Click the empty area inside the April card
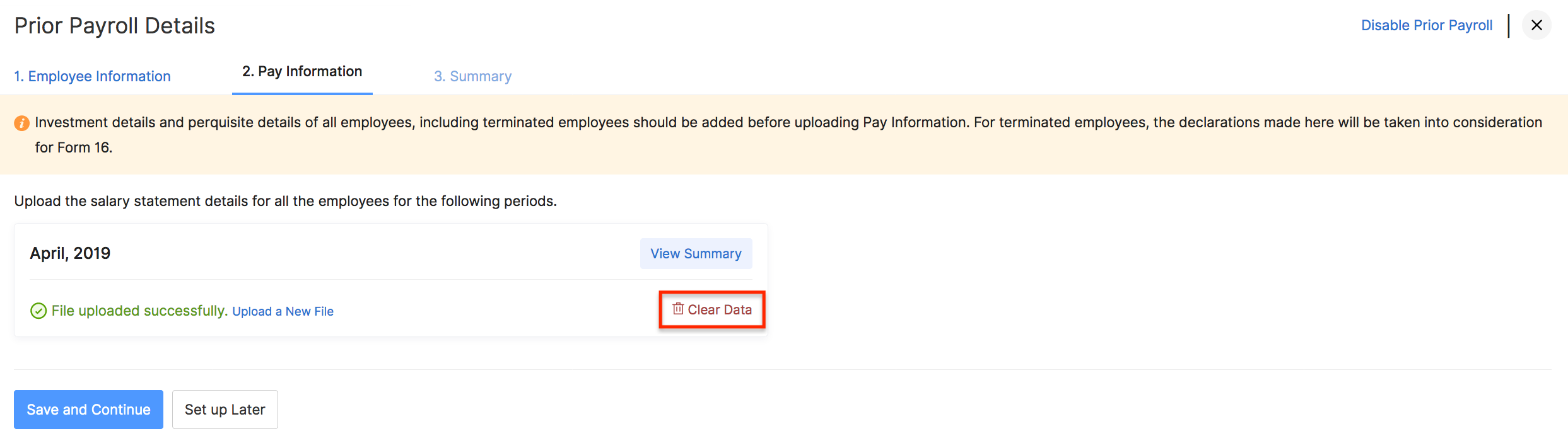Screen dimensions: 1568x436 378,253
